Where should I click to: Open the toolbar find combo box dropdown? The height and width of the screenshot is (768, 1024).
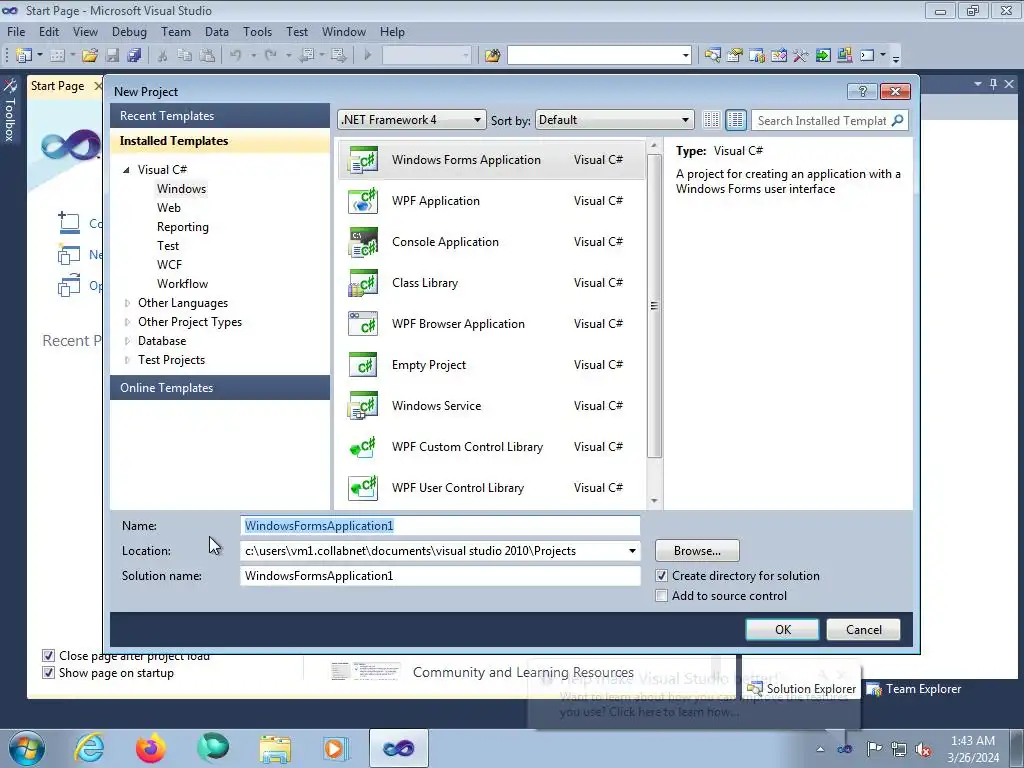tap(686, 56)
